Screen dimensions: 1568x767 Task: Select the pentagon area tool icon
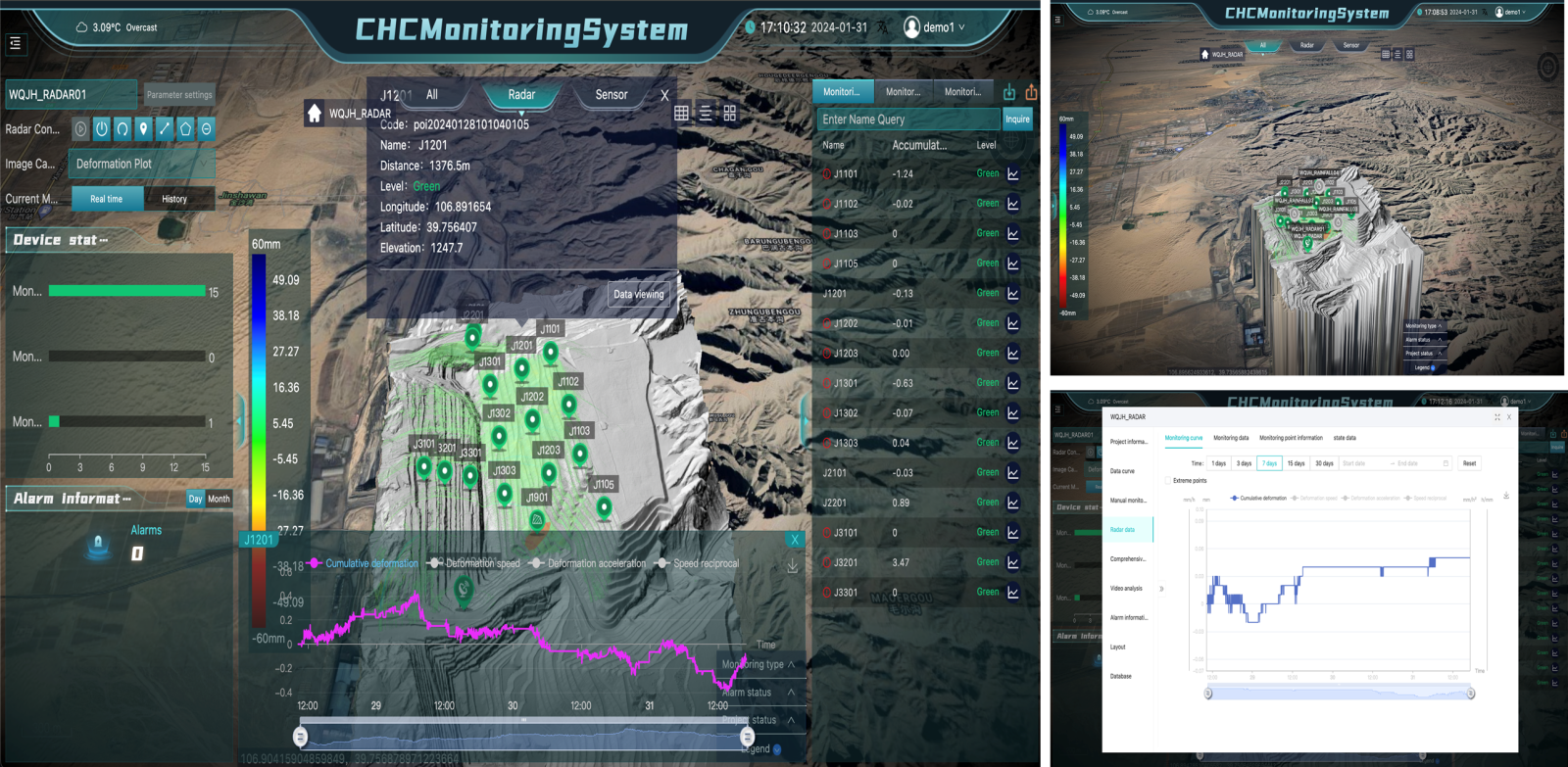pyautogui.click(x=185, y=128)
